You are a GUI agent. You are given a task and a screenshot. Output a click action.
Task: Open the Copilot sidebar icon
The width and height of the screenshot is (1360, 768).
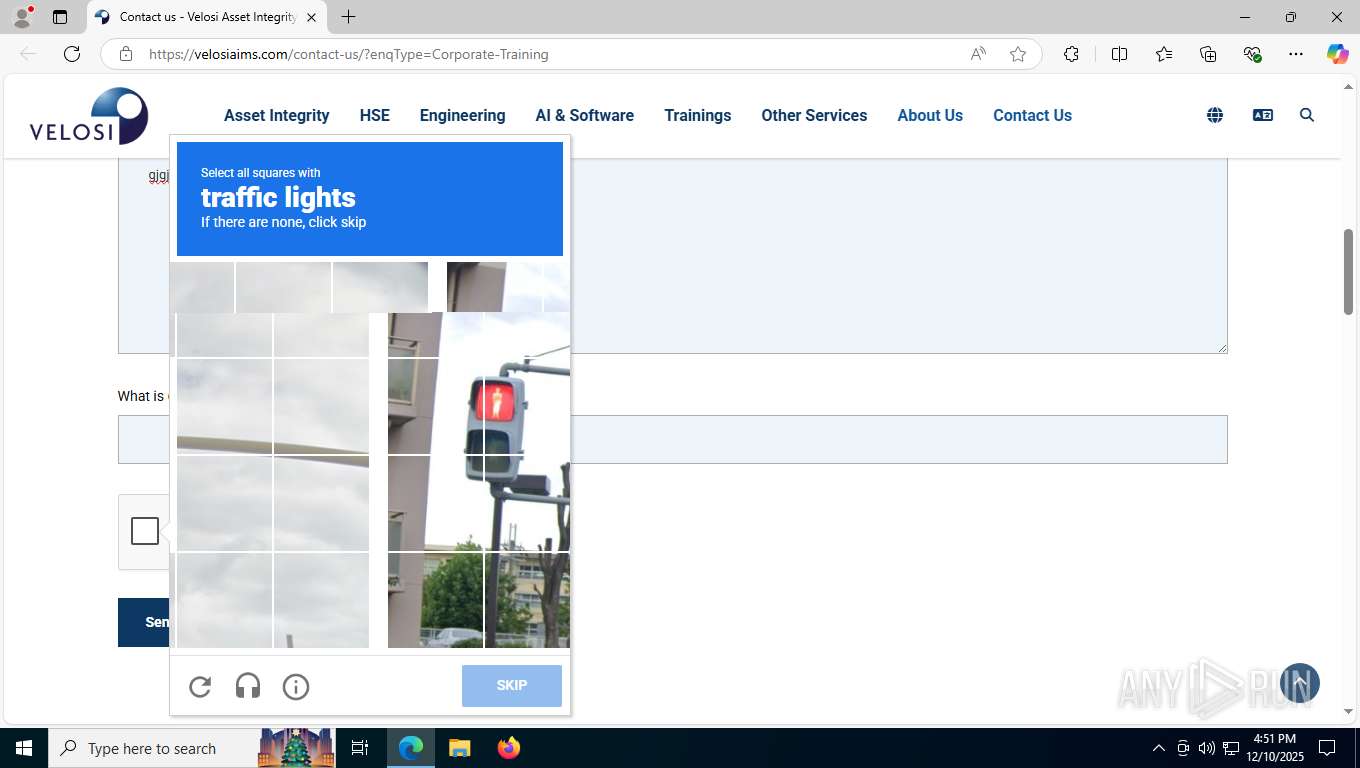click(1338, 54)
